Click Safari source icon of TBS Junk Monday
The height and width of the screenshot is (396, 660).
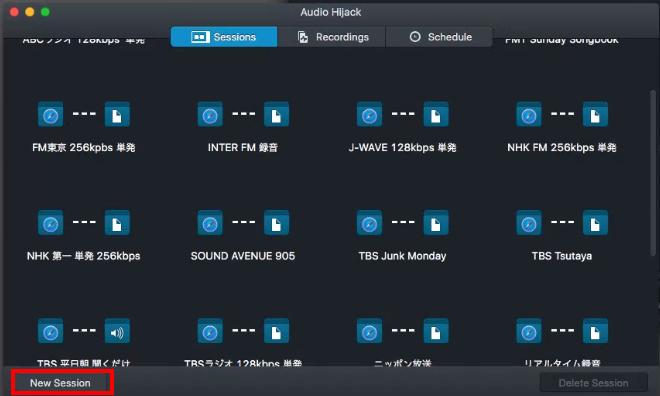pyautogui.click(x=370, y=223)
